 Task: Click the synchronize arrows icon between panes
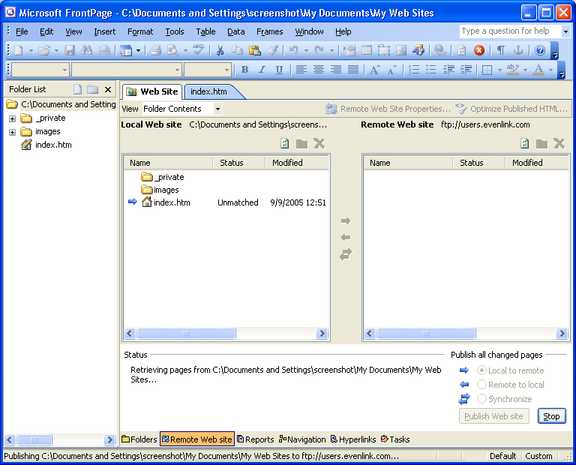(x=345, y=254)
